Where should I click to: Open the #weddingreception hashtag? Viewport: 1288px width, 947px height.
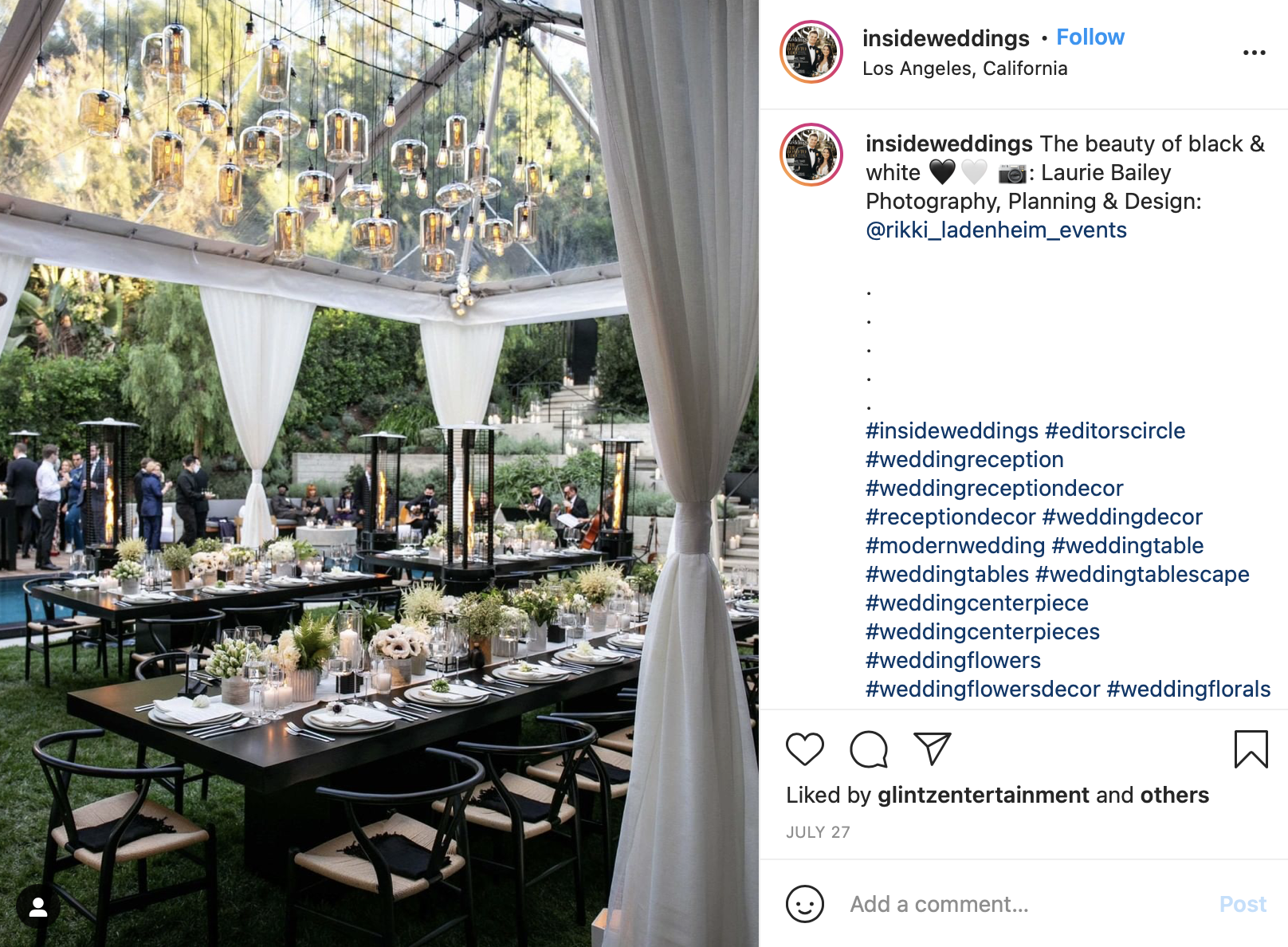(964, 459)
